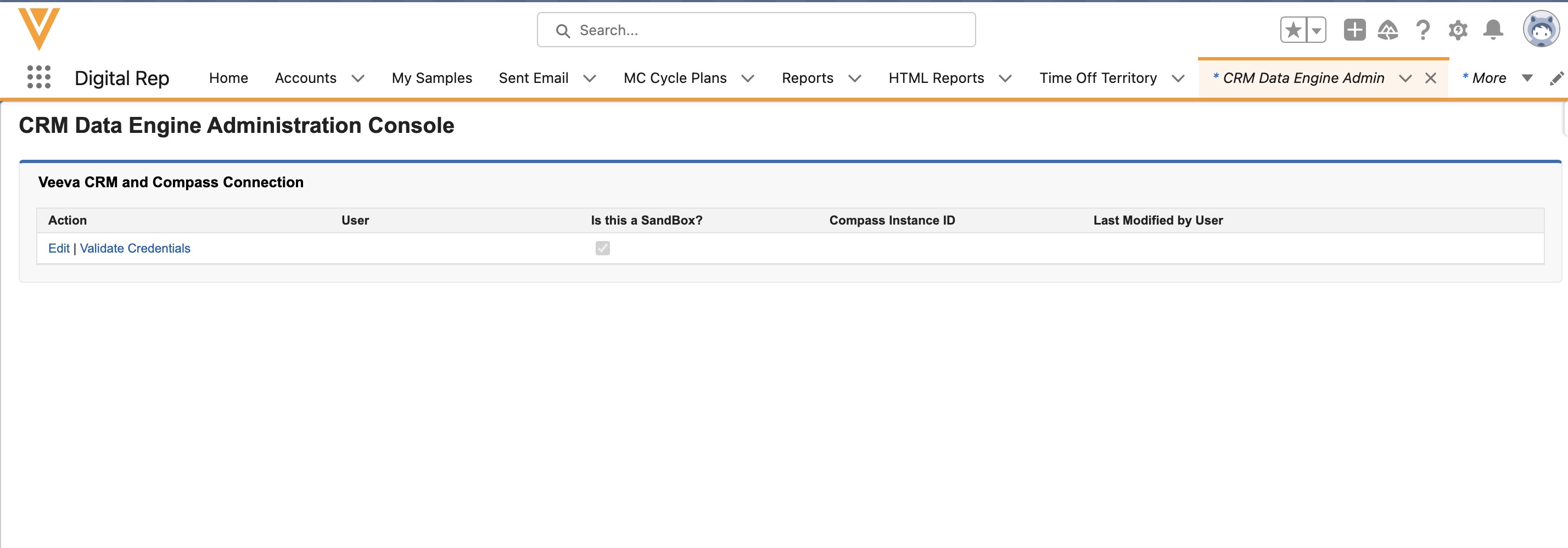
Task: Expand the Accounts tab dropdown chevron
Action: [358, 78]
